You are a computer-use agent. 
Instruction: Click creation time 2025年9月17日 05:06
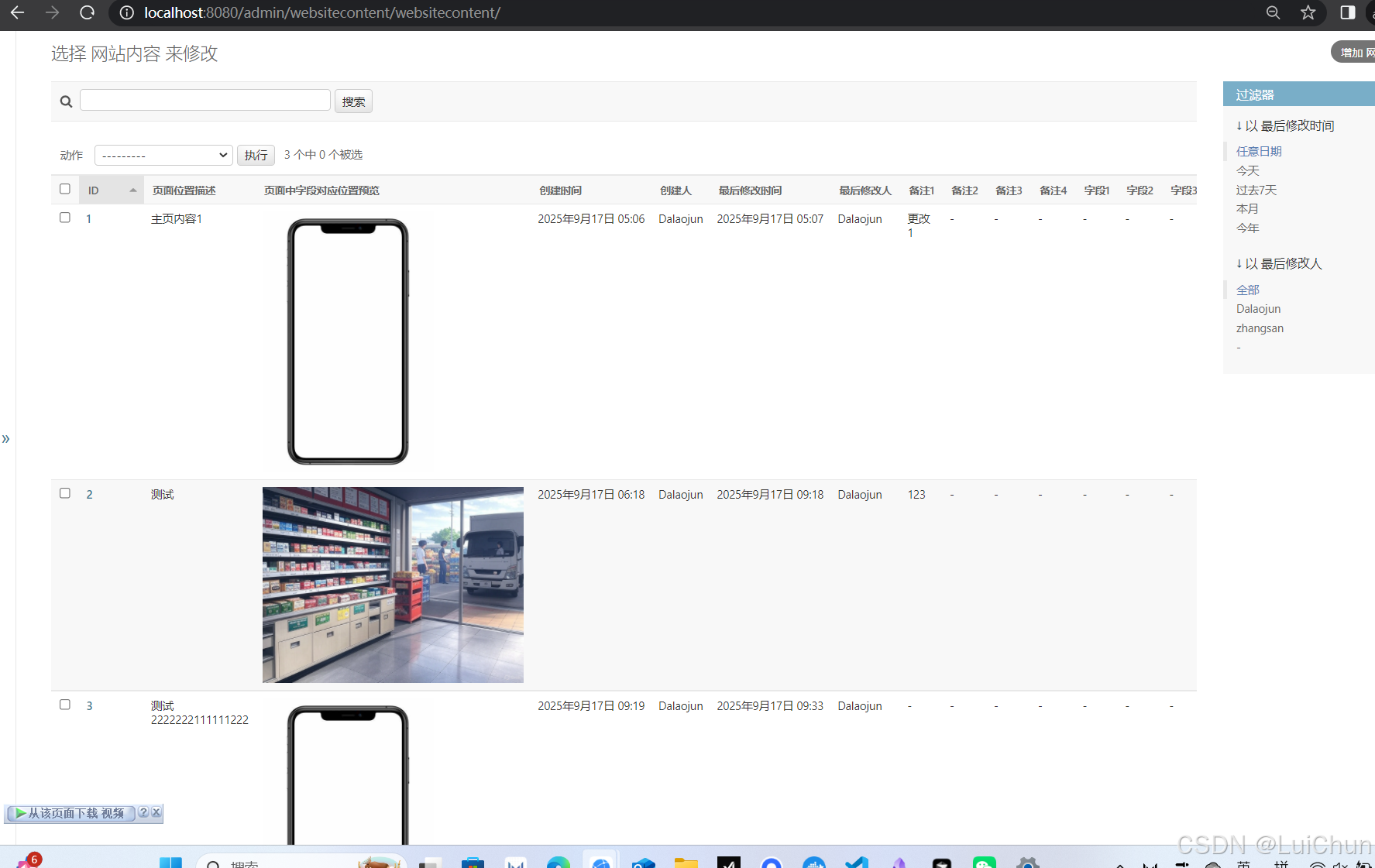click(x=591, y=219)
